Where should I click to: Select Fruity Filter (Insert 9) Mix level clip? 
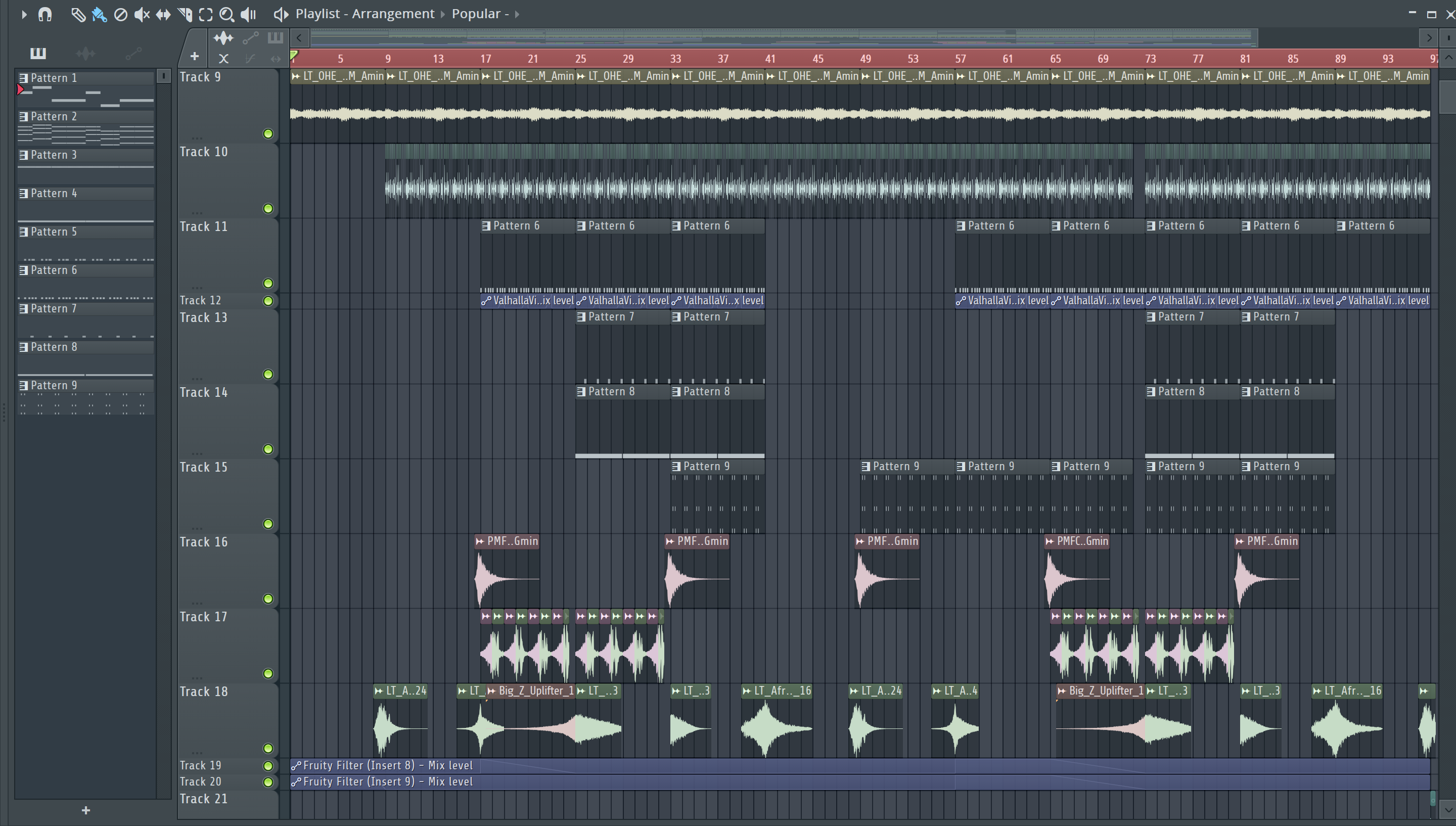coord(860,783)
